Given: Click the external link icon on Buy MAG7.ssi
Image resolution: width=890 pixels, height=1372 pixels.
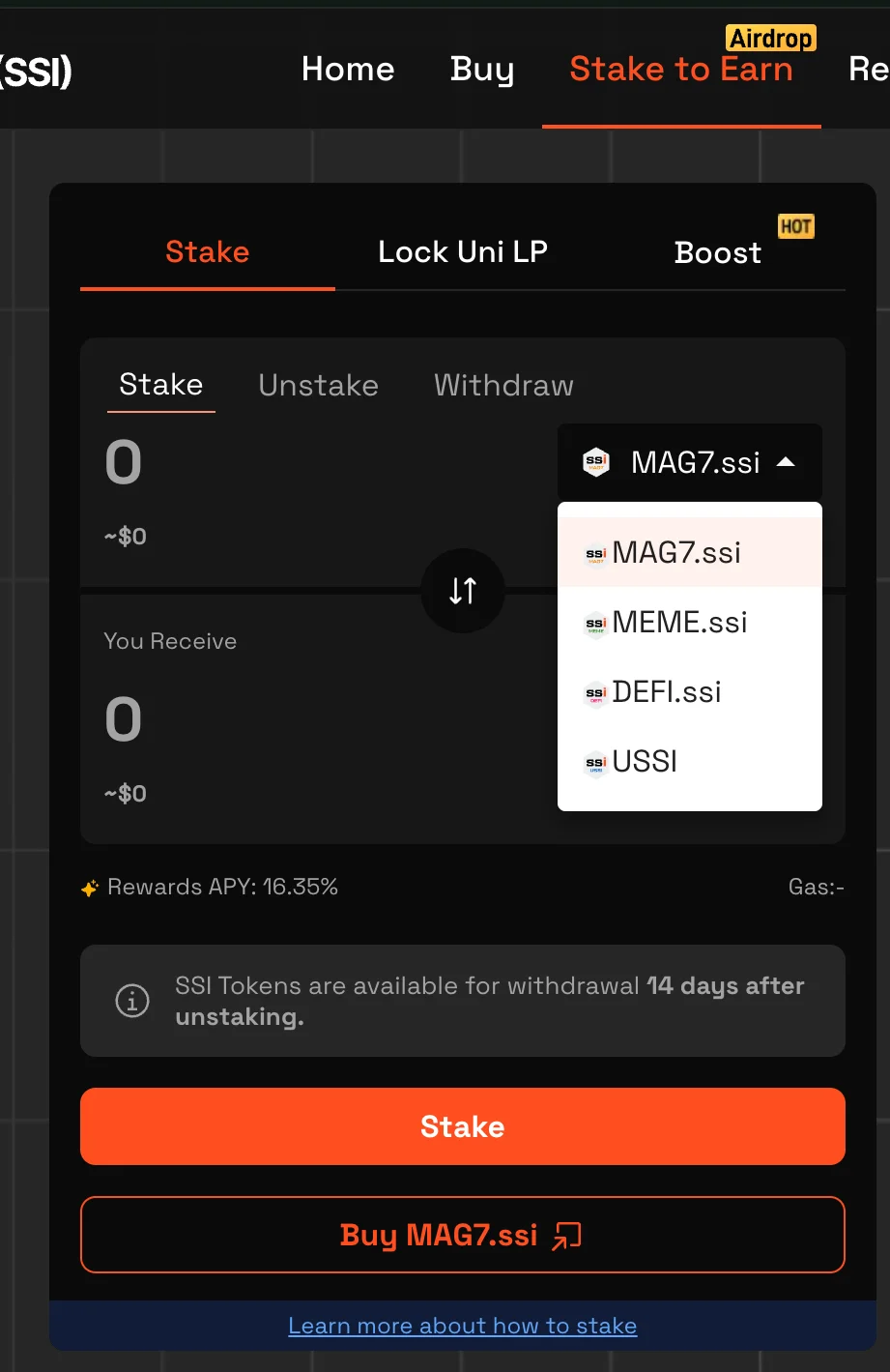Looking at the screenshot, I should pyautogui.click(x=566, y=1236).
